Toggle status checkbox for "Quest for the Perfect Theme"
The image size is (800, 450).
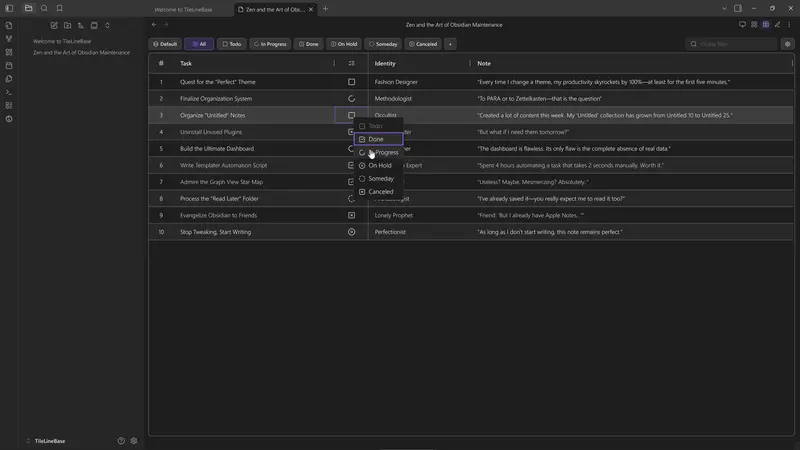click(351, 82)
